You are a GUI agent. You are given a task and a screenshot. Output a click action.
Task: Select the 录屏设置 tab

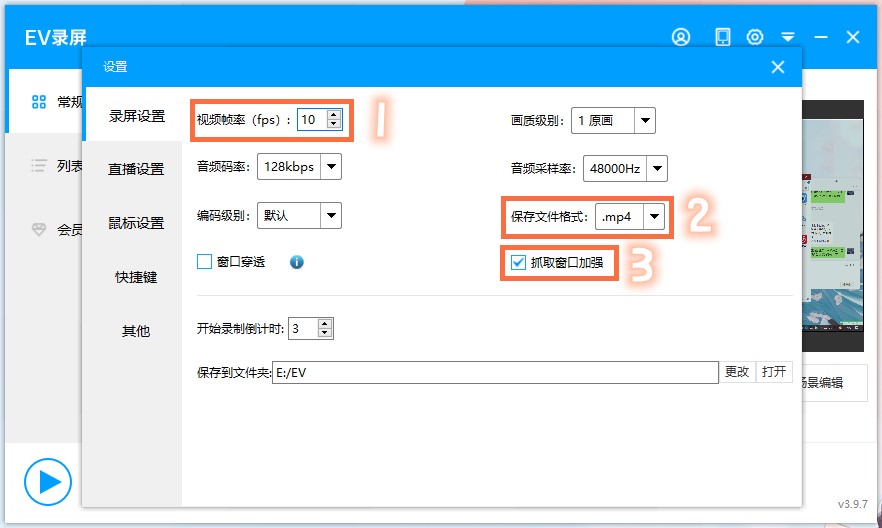[x=137, y=116]
